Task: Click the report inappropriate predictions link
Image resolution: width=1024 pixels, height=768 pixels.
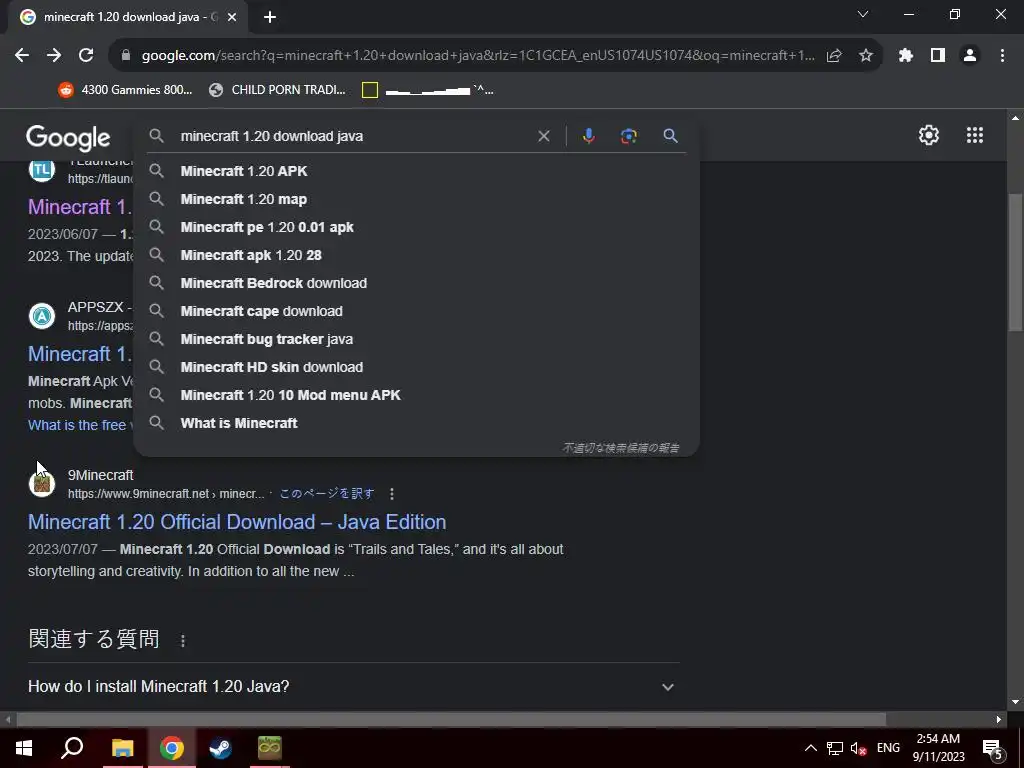Action: coord(621,448)
